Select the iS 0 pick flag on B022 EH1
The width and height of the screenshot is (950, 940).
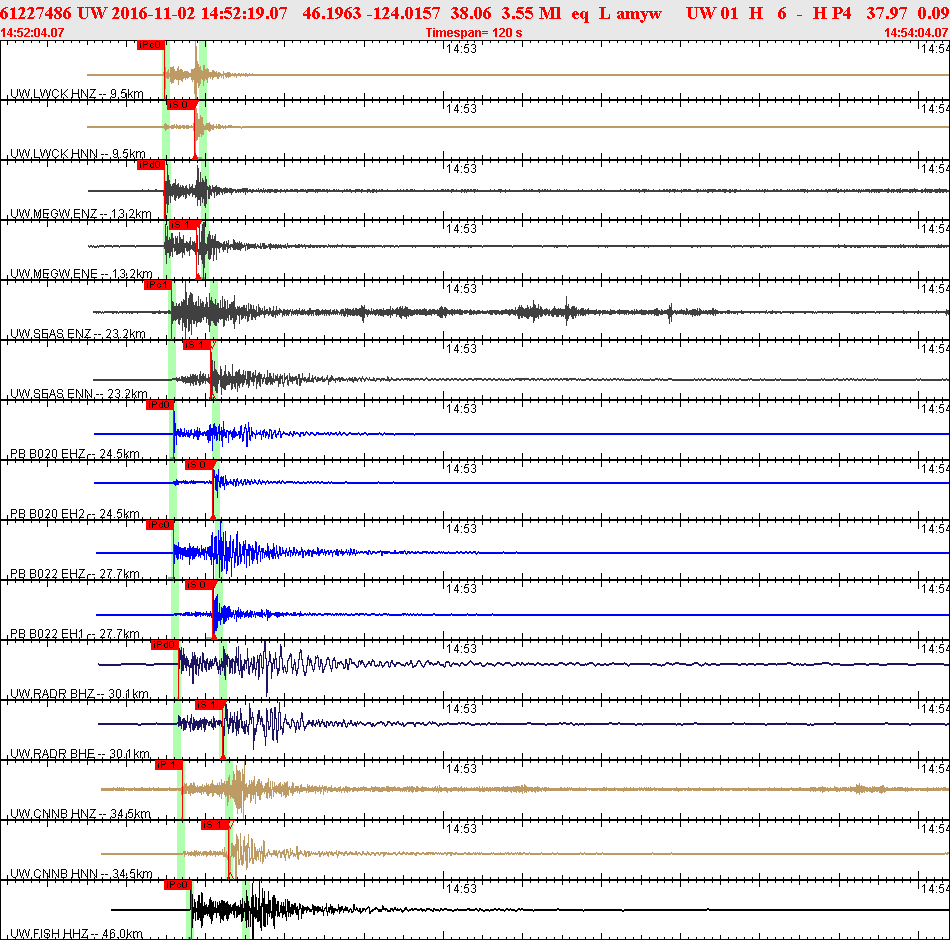201,585
